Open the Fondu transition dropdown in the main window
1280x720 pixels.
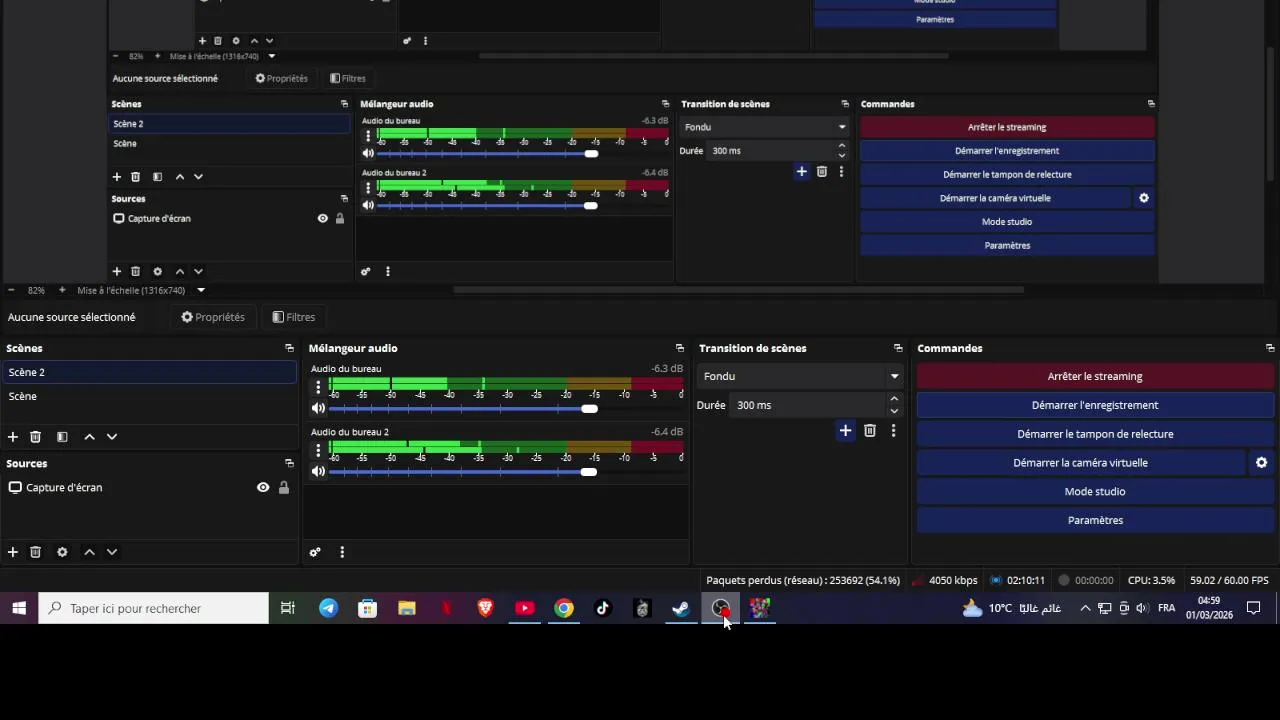tap(799, 376)
